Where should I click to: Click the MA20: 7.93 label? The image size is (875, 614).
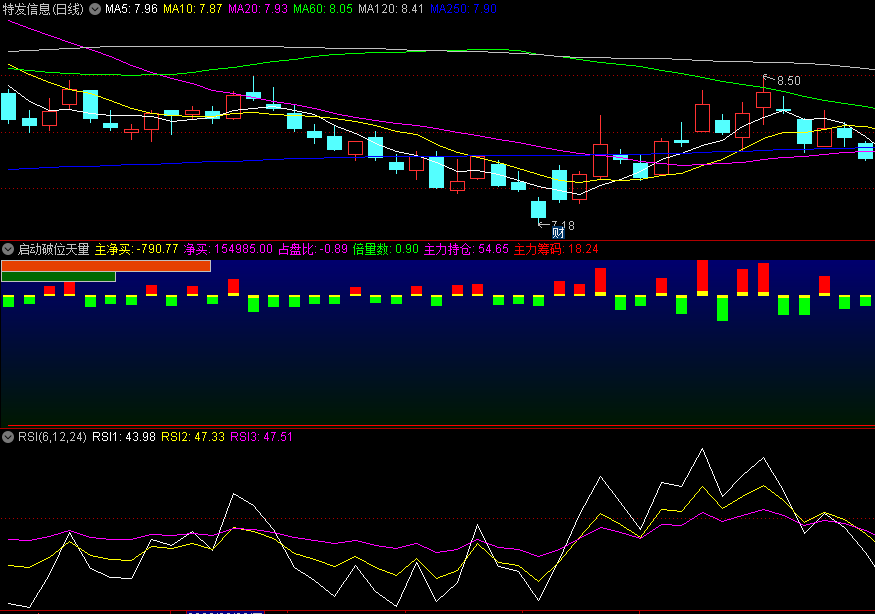(258, 9)
